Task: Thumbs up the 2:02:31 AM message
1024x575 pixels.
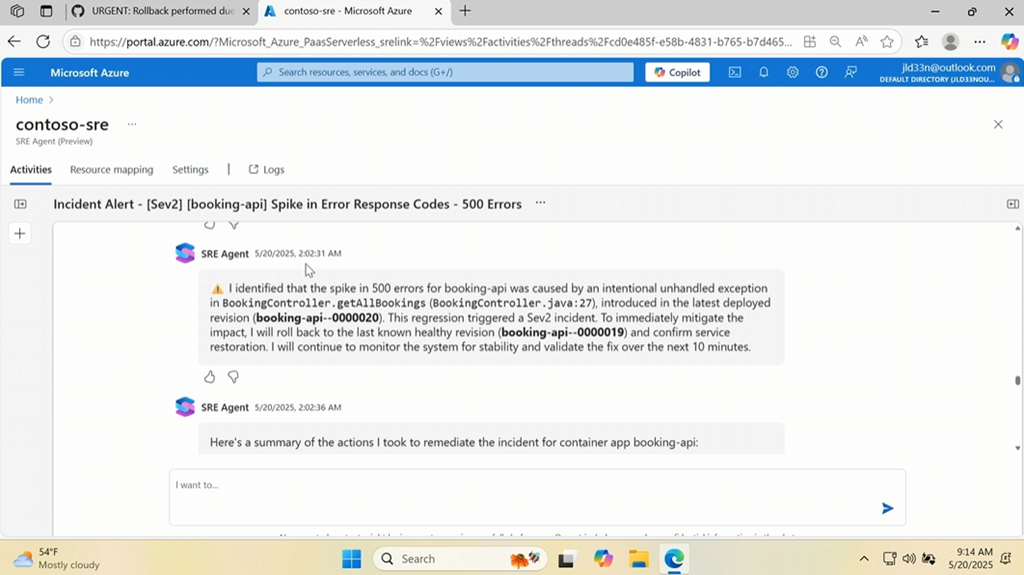Action: 210,376
